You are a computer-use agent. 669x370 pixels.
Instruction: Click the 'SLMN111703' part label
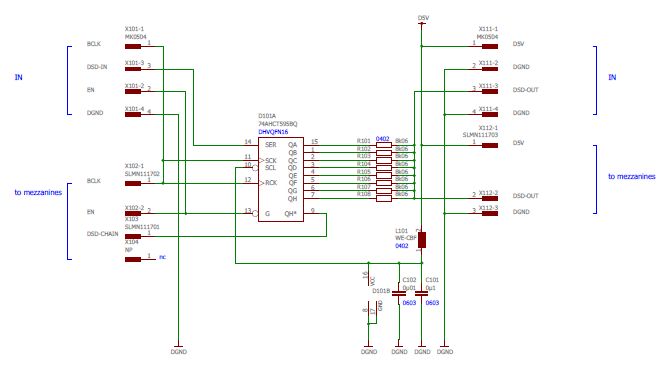480,135
